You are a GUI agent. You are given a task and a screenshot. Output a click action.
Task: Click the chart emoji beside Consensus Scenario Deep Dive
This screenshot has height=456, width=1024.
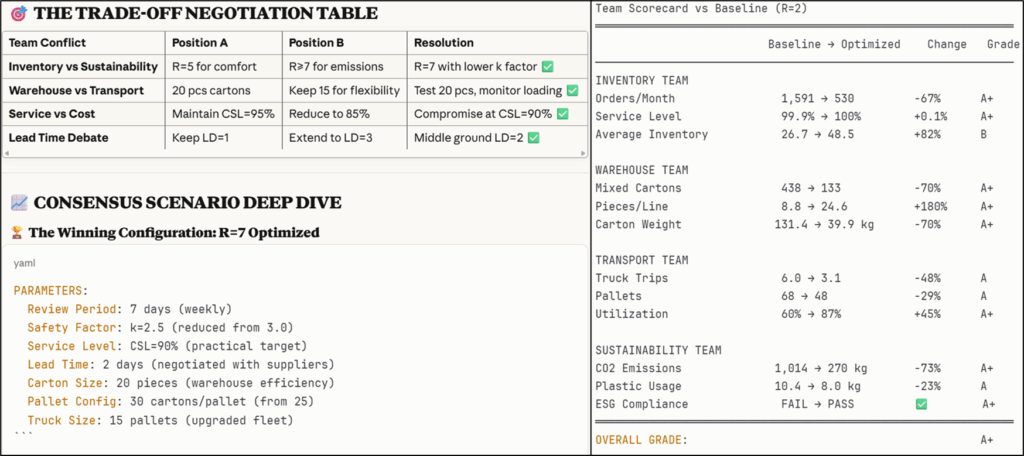(x=18, y=203)
